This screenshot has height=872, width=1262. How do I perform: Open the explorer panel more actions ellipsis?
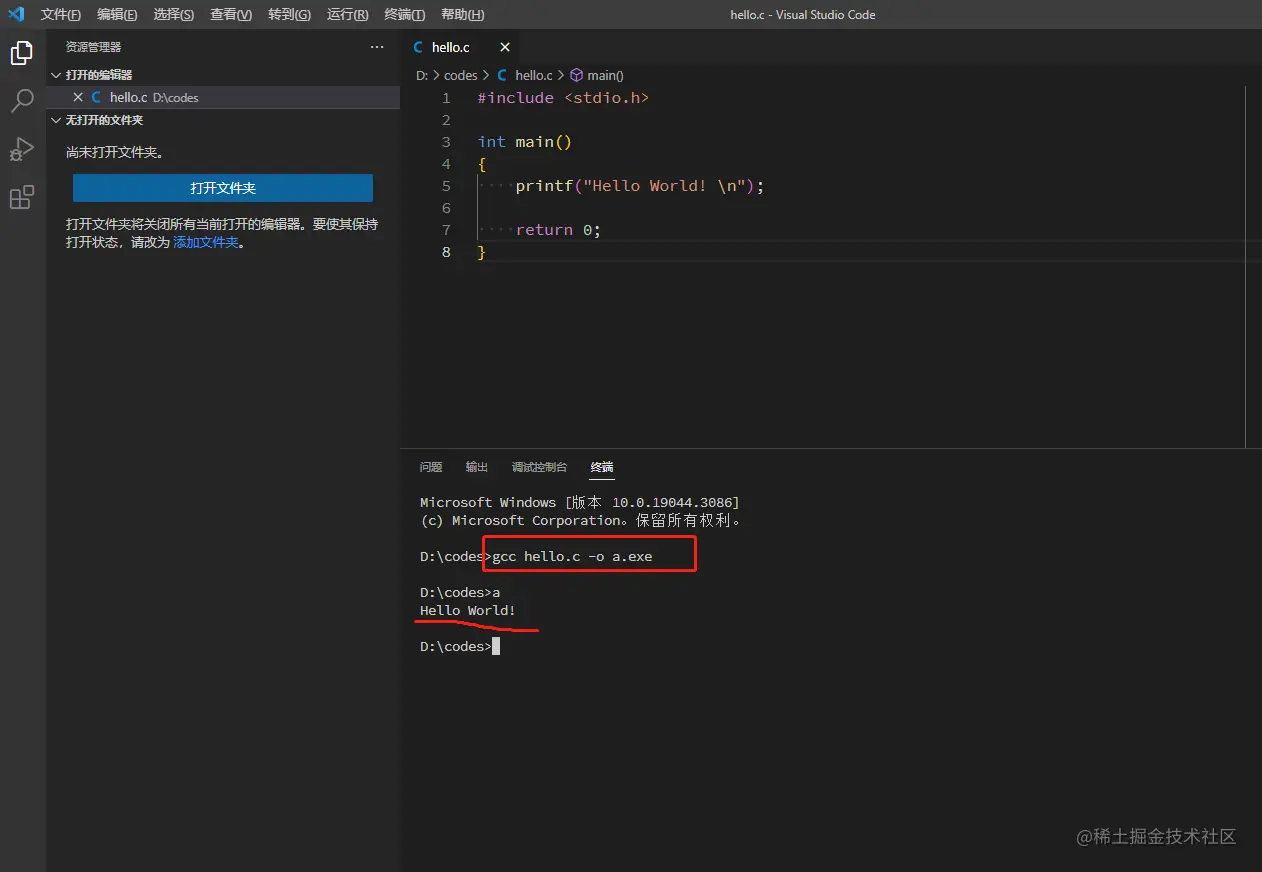click(x=377, y=47)
